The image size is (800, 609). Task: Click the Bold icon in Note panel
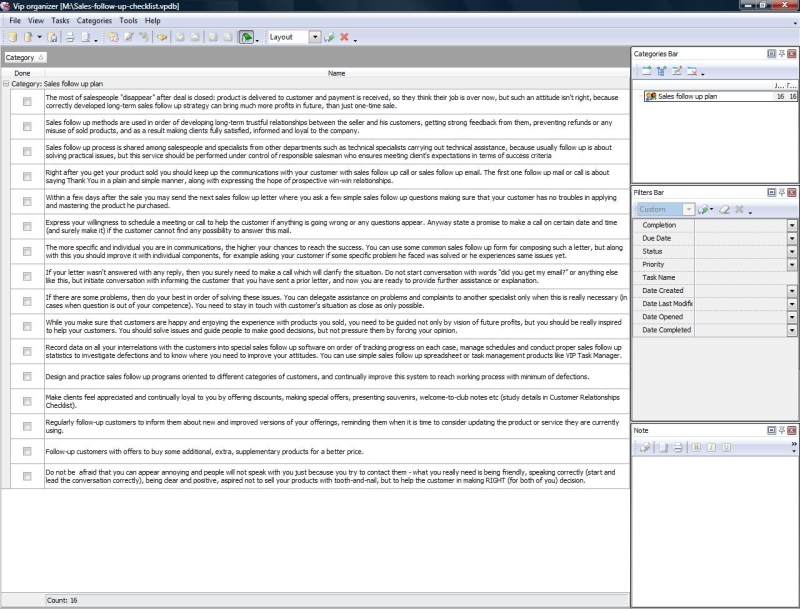(697, 446)
